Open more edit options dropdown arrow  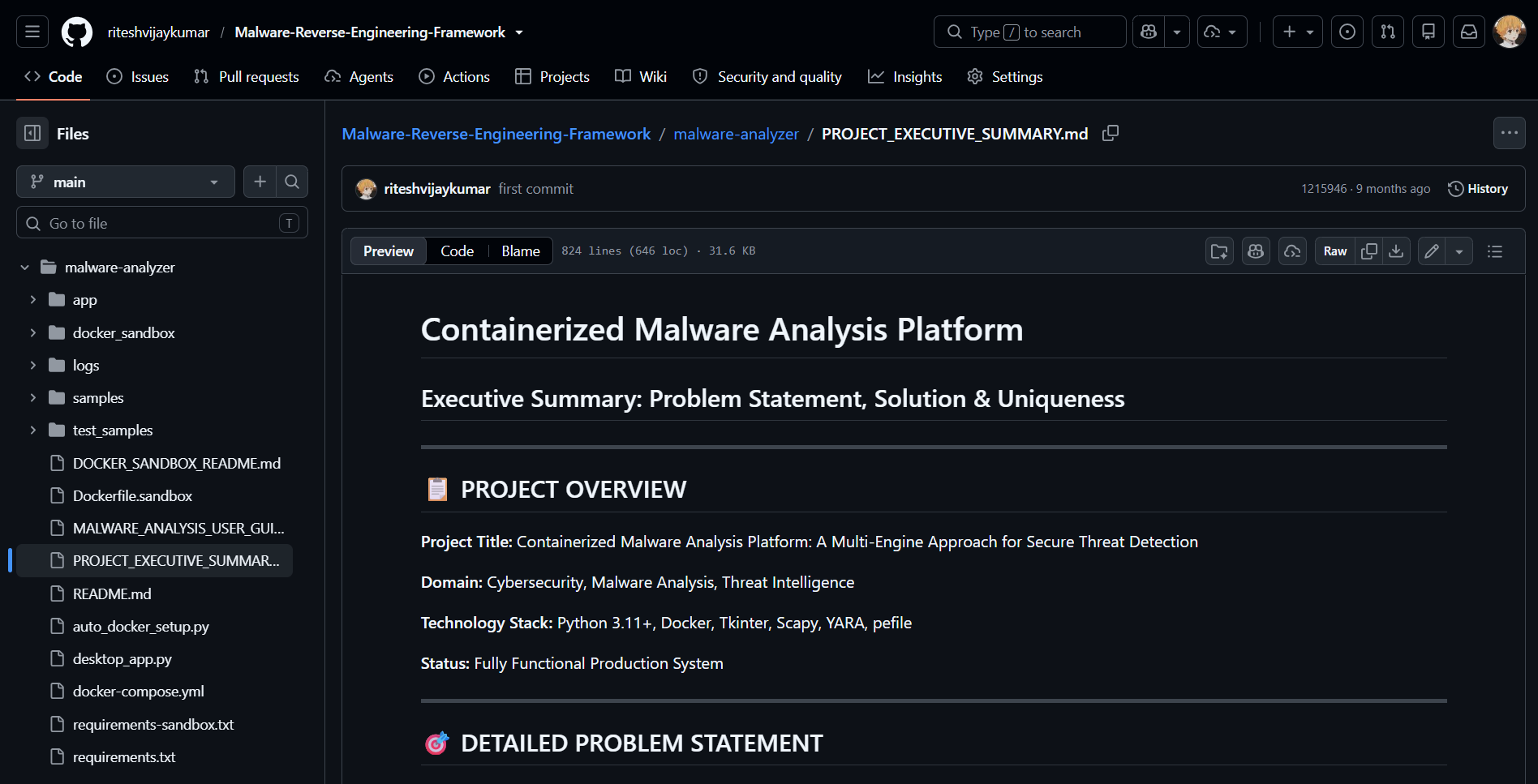[x=1459, y=251]
